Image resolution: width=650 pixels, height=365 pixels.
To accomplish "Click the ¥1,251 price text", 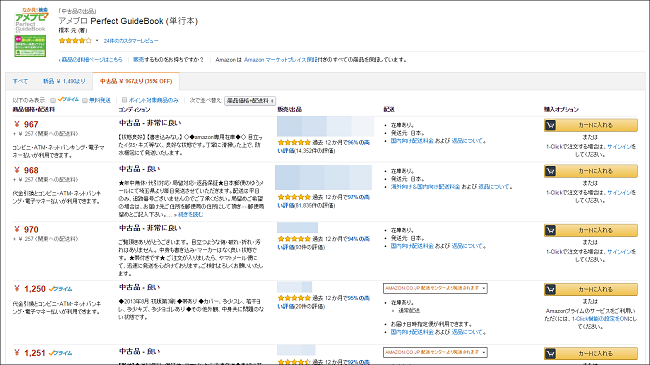I will pos(29,353).
